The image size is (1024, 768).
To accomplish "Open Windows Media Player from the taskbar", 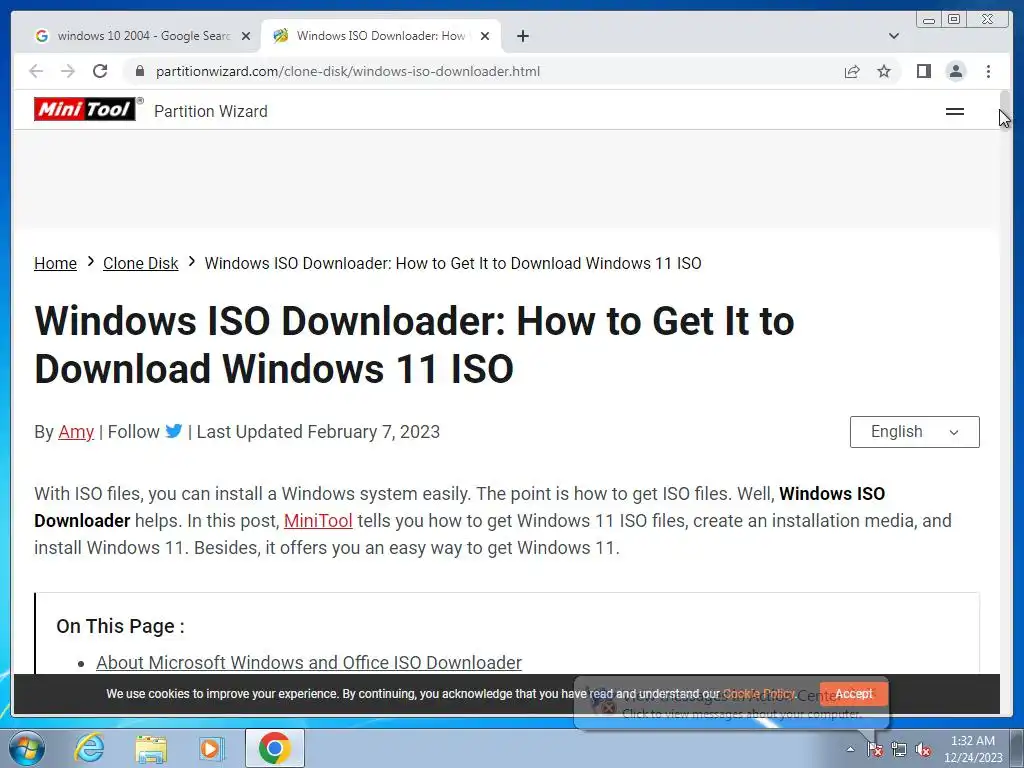I will click(x=211, y=748).
